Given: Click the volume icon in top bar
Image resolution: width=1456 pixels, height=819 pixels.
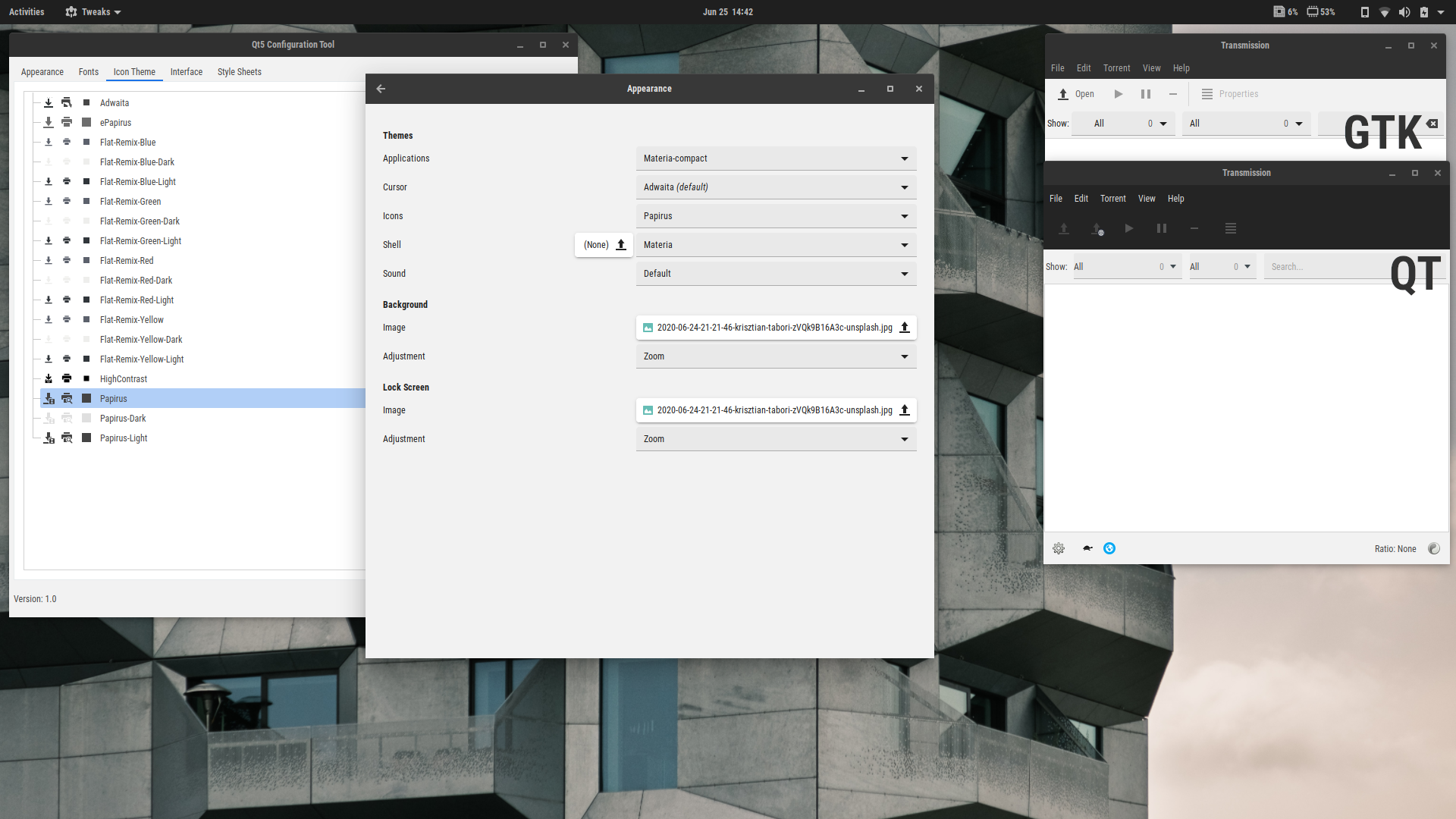Looking at the screenshot, I should (x=1404, y=12).
